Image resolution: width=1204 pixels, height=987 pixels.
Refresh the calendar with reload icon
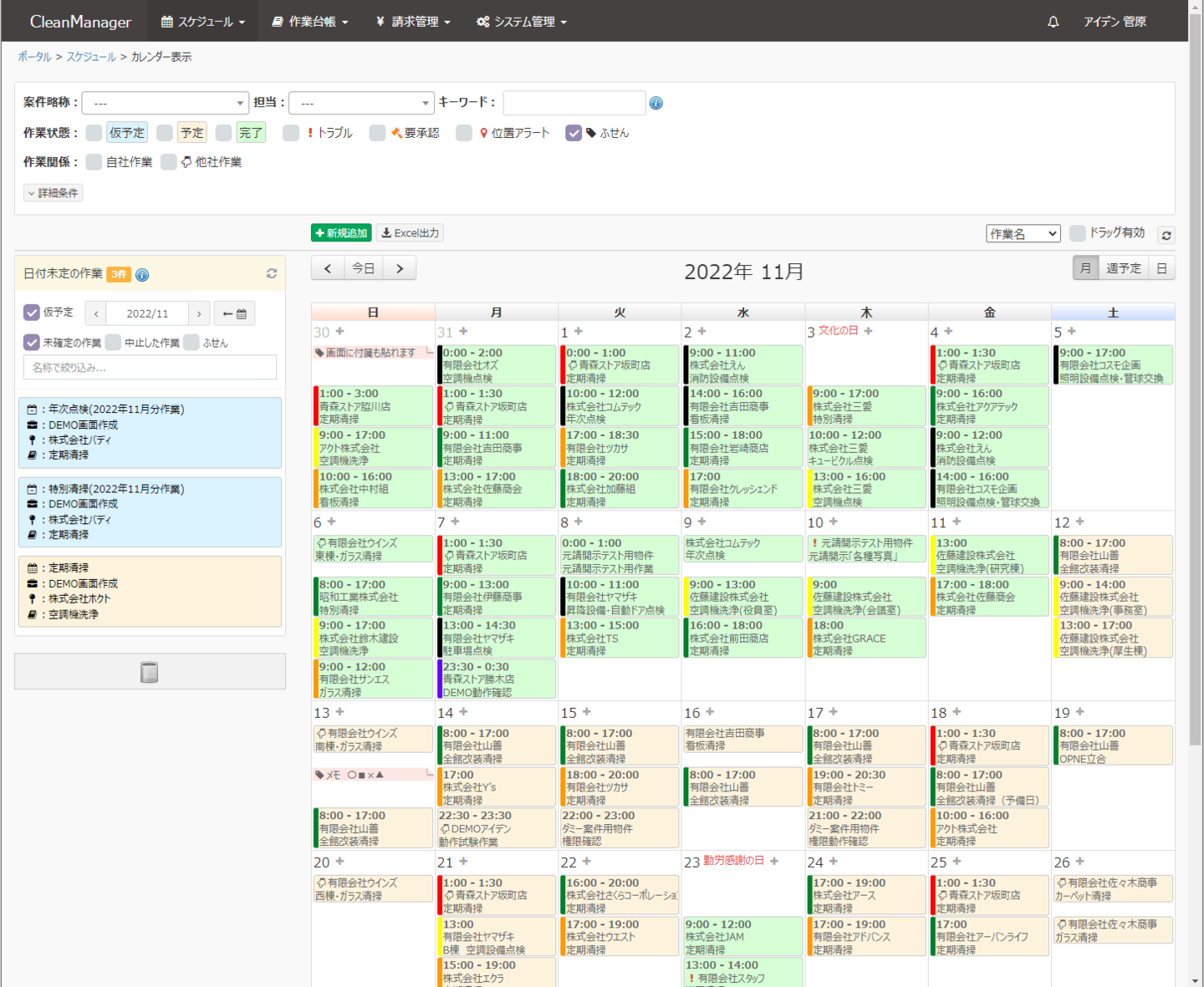1166,236
